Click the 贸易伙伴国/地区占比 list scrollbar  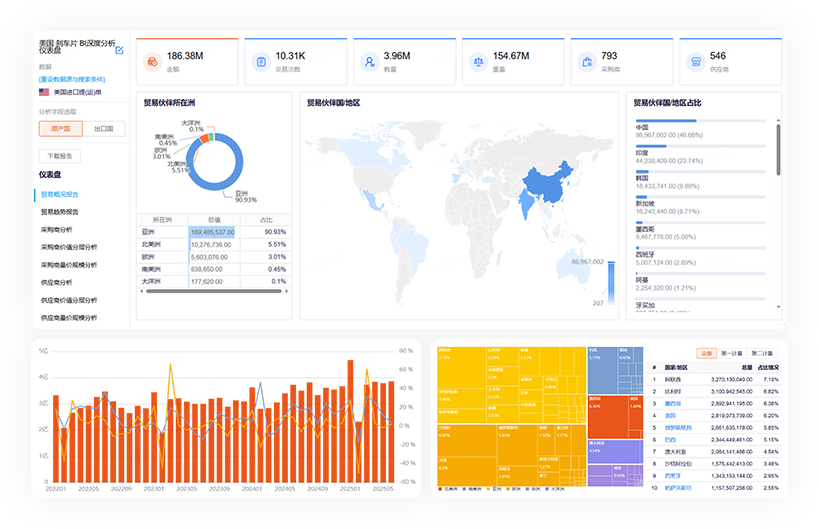pos(777,150)
